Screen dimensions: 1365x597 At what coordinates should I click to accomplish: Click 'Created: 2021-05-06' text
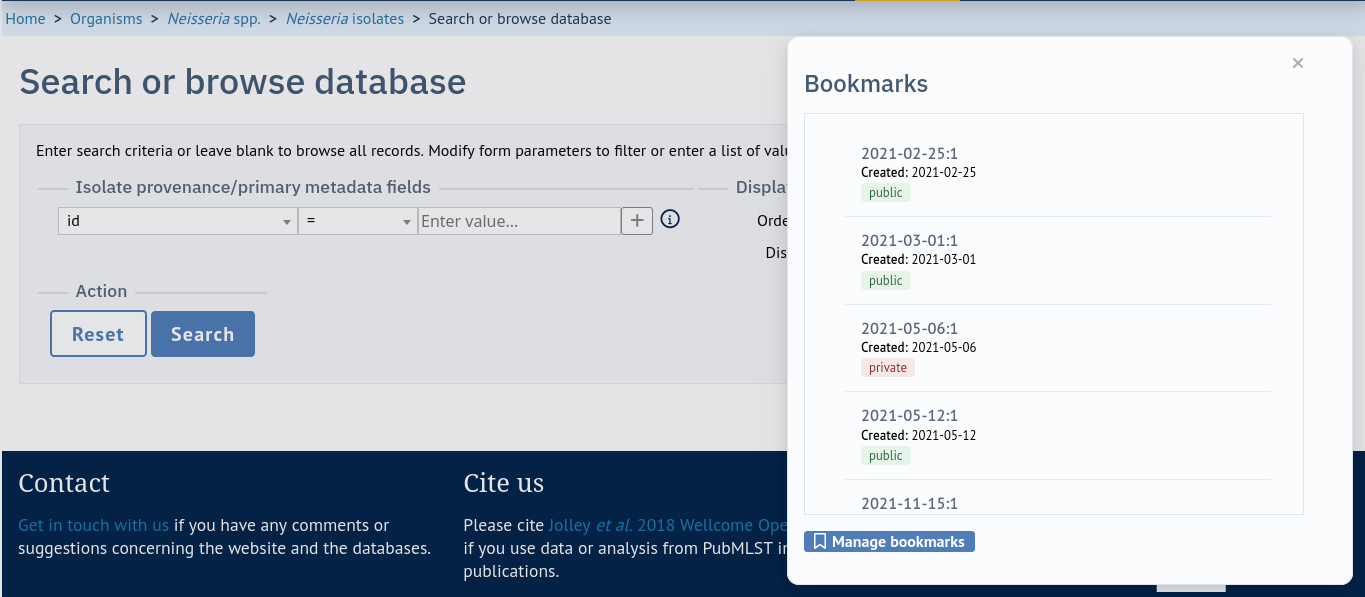pos(918,347)
